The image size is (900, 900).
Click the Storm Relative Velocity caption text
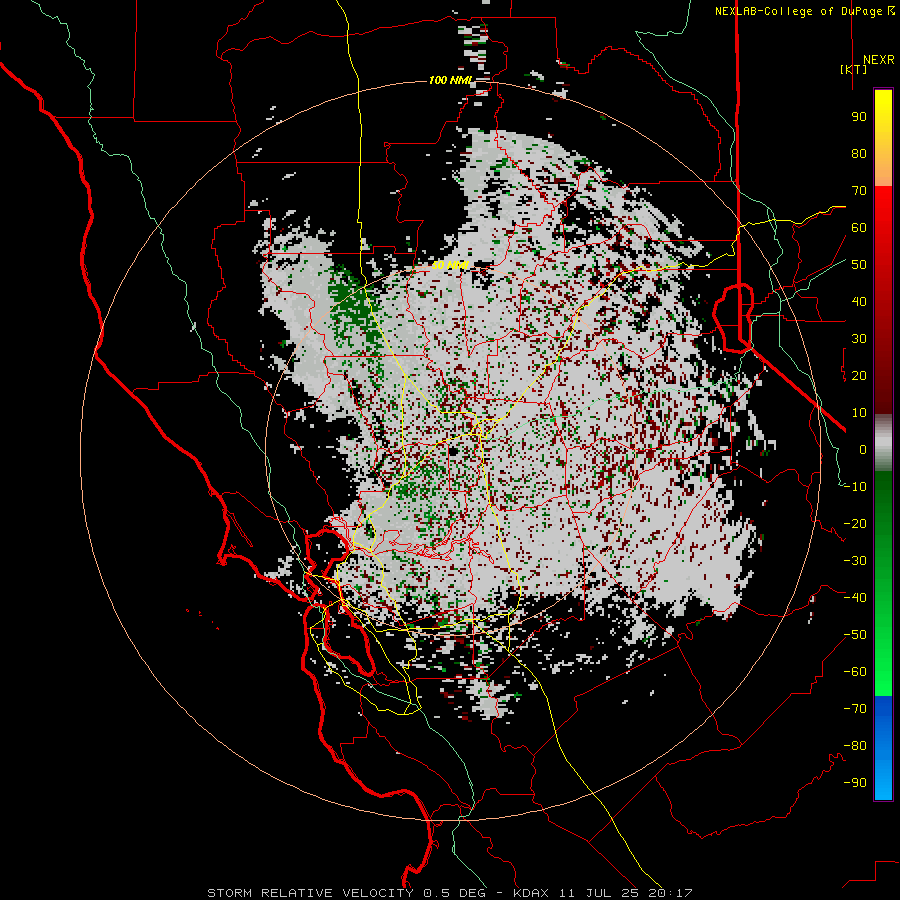(x=310, y=893)
